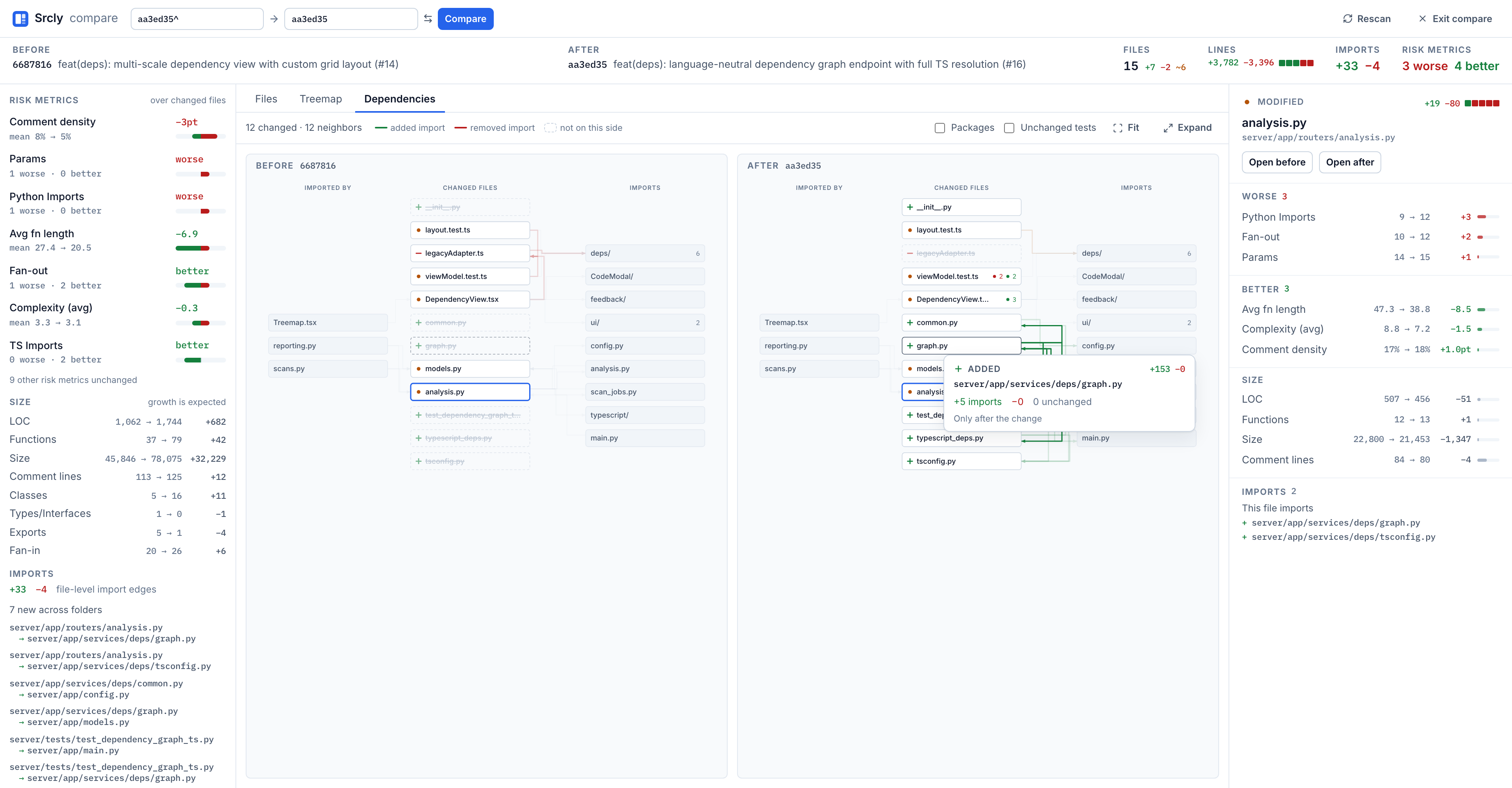The width and height of the screenshot is (1512, 788).
Task: Click the blue Compare button
Action: [465, 19]
